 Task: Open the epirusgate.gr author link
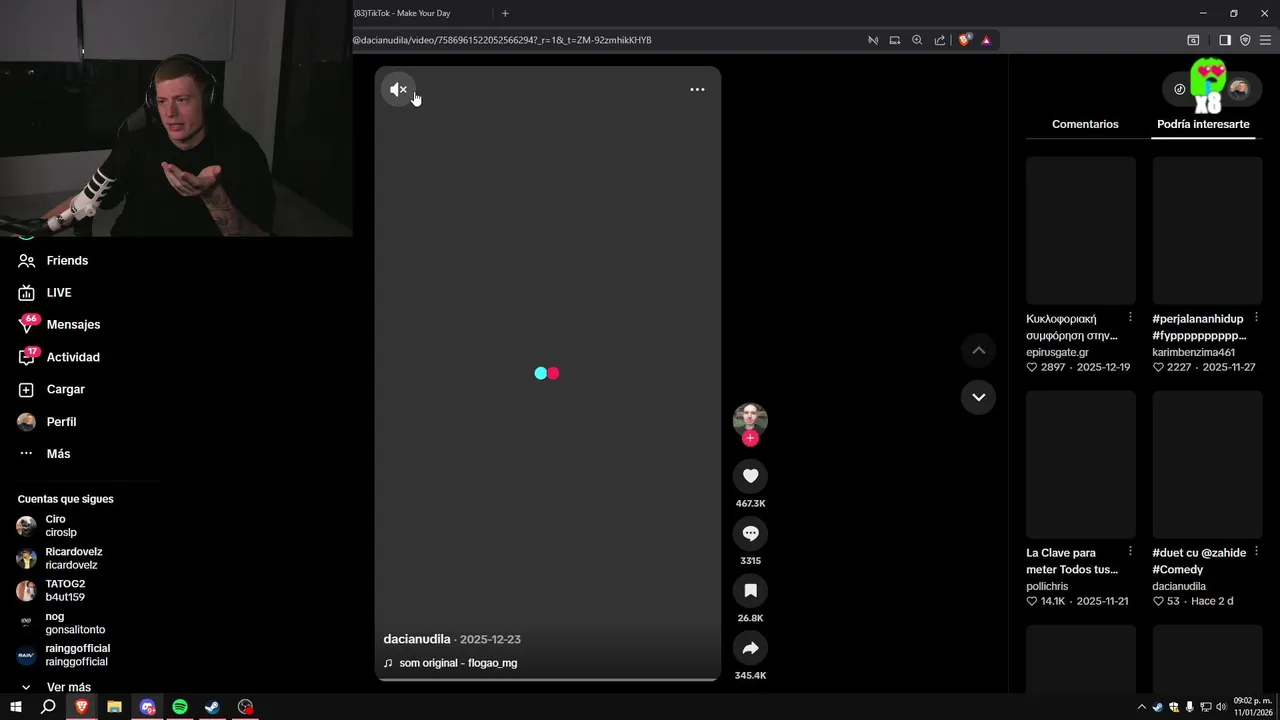[1057, 352]
